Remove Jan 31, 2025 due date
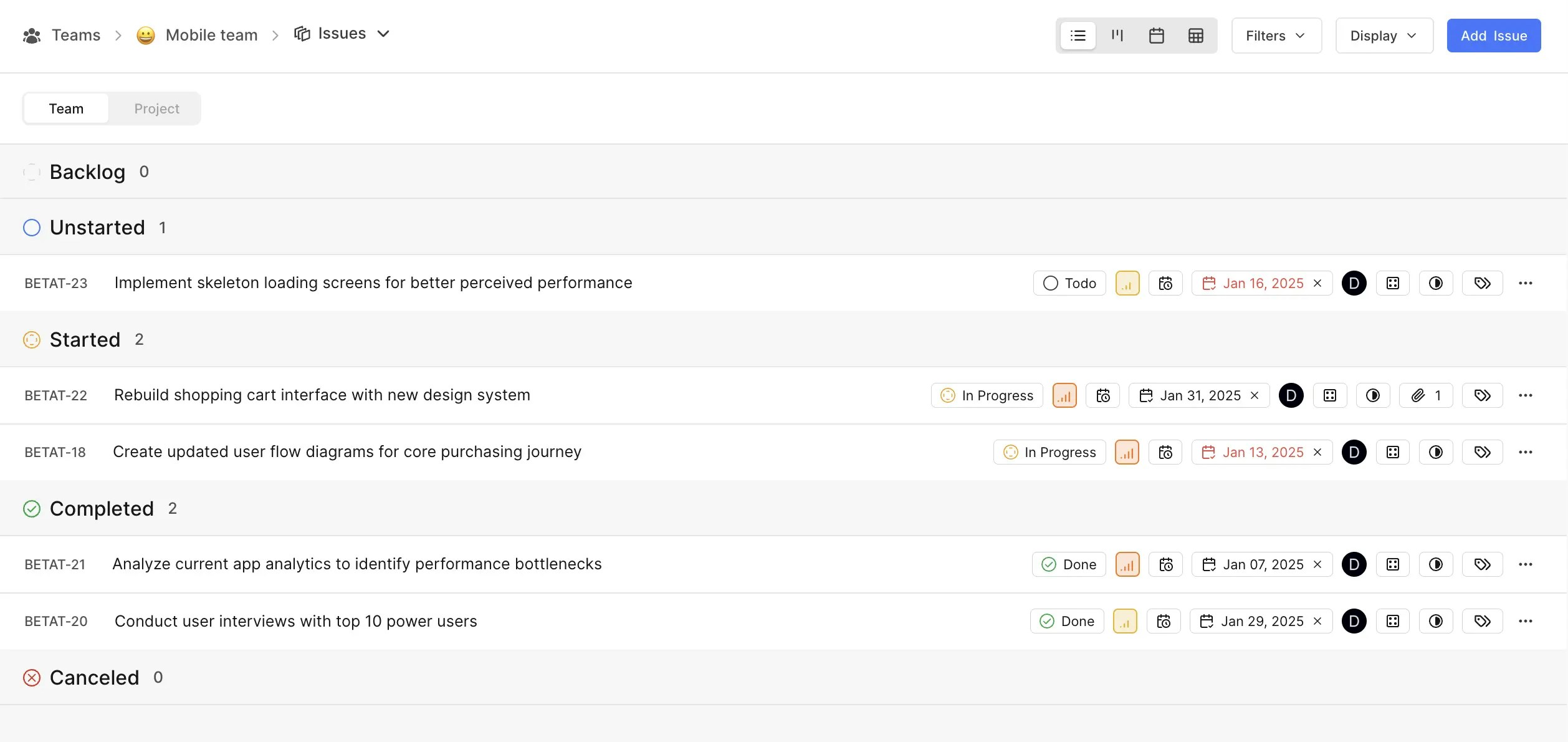This screenshot has height=742, width=1568. (x=1255, y=395)
